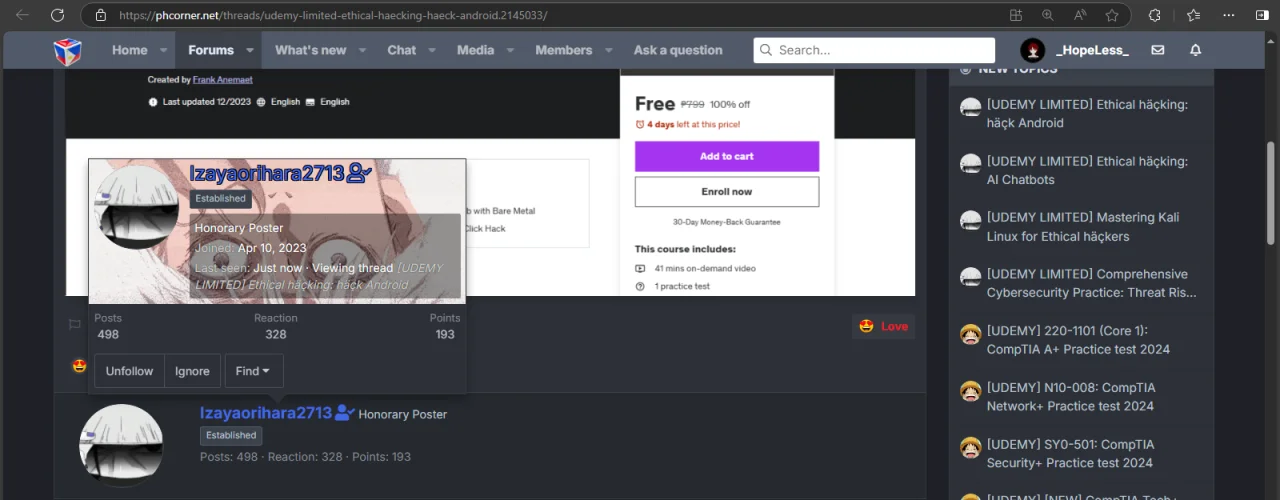Image resolution: width=1280 pixels, height=500 pixels.
Task: Open topic 'Mastering Kali Linux for Ethical häçkers'
Action: click(x=1083, y=227)
